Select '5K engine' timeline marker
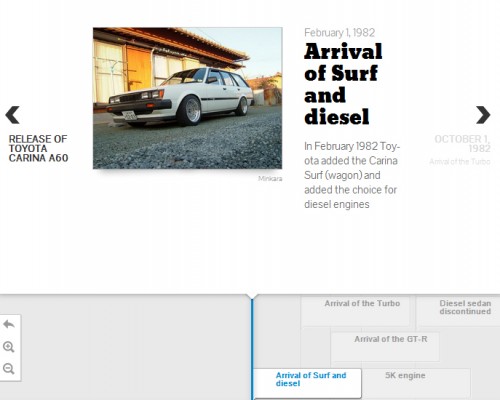This screenshot has height=400, width=500. click(x=416, y=383)
